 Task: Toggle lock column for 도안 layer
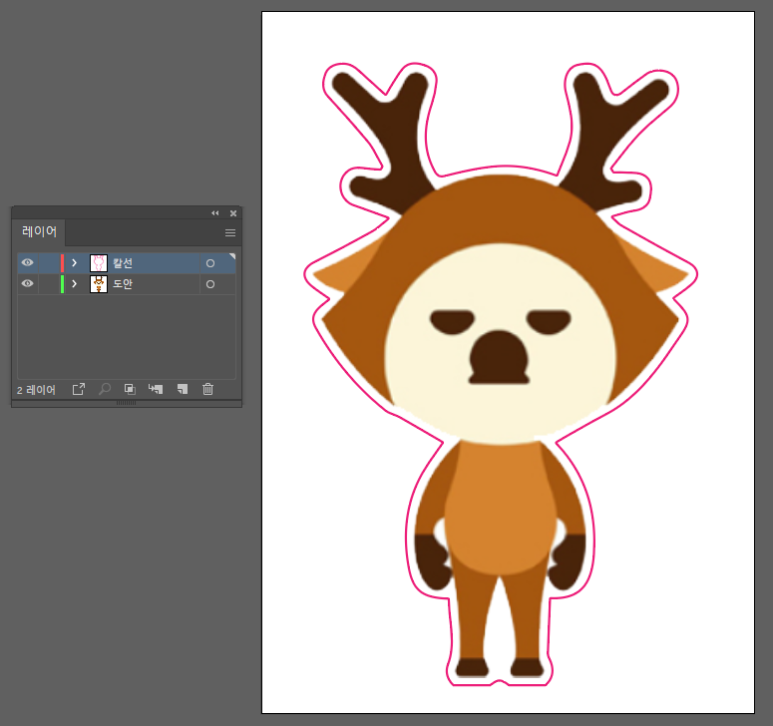[48, 284]
